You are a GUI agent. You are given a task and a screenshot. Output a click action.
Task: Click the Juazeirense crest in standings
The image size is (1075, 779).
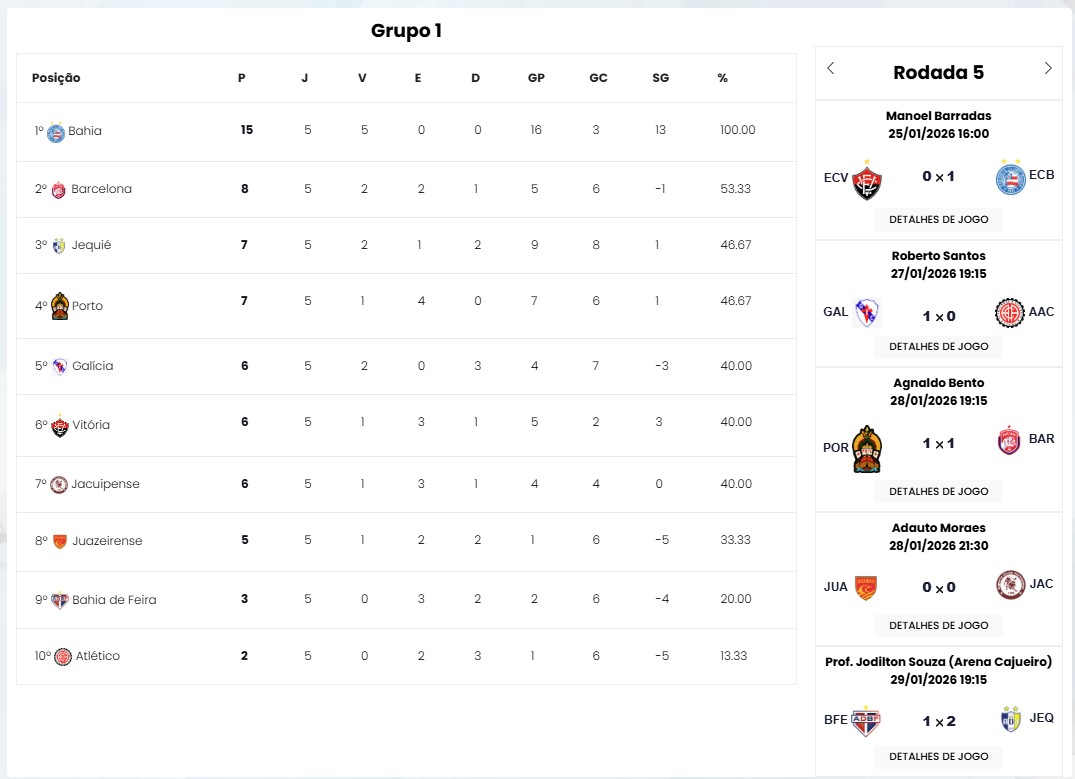pos(60,542)
